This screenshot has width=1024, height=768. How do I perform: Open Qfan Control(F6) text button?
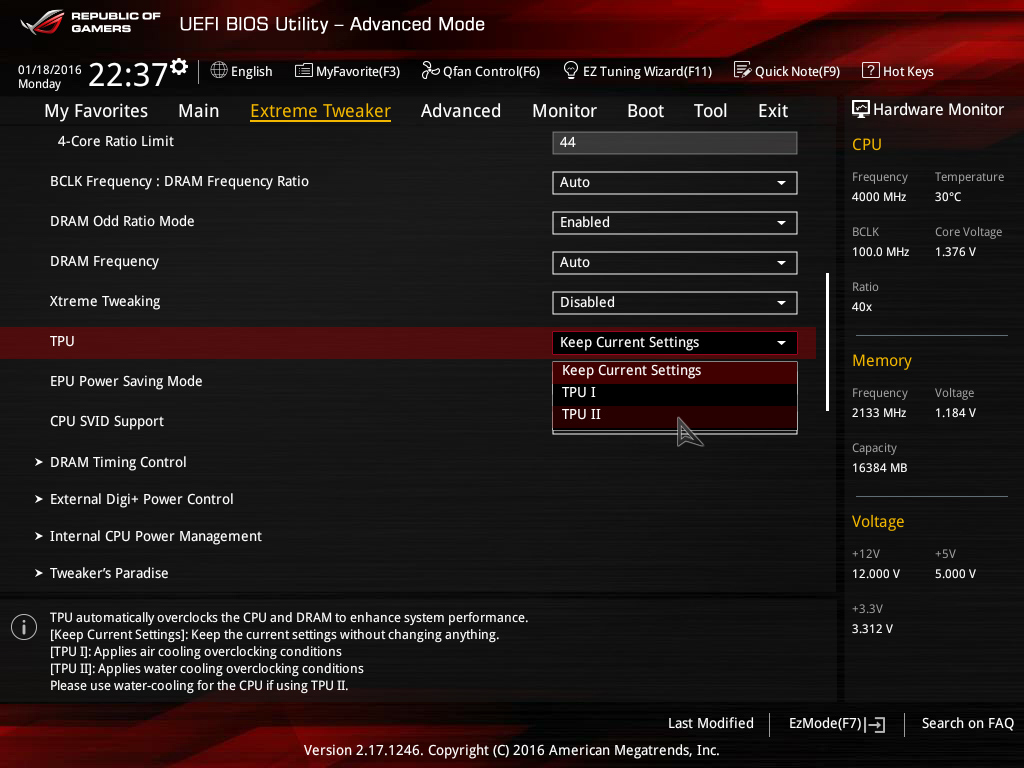492,71
